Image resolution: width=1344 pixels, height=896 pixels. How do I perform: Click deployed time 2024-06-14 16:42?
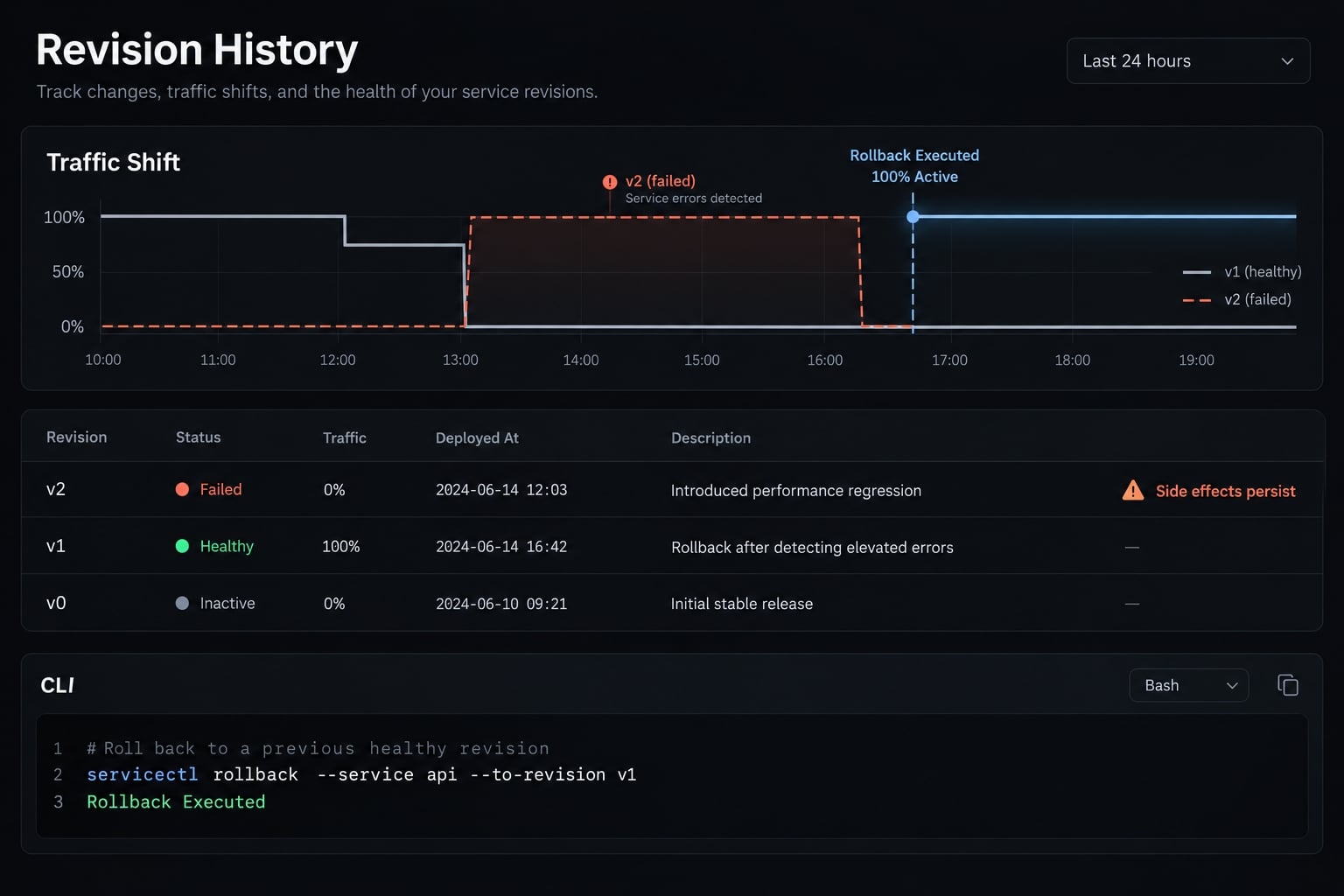501,547
